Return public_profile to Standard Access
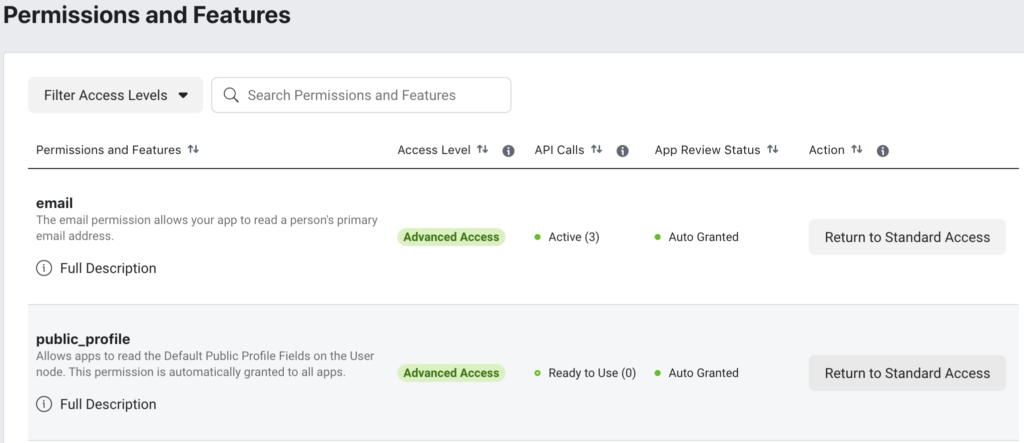Viewport: 1024px width, 443px height. tap(907, 373)
